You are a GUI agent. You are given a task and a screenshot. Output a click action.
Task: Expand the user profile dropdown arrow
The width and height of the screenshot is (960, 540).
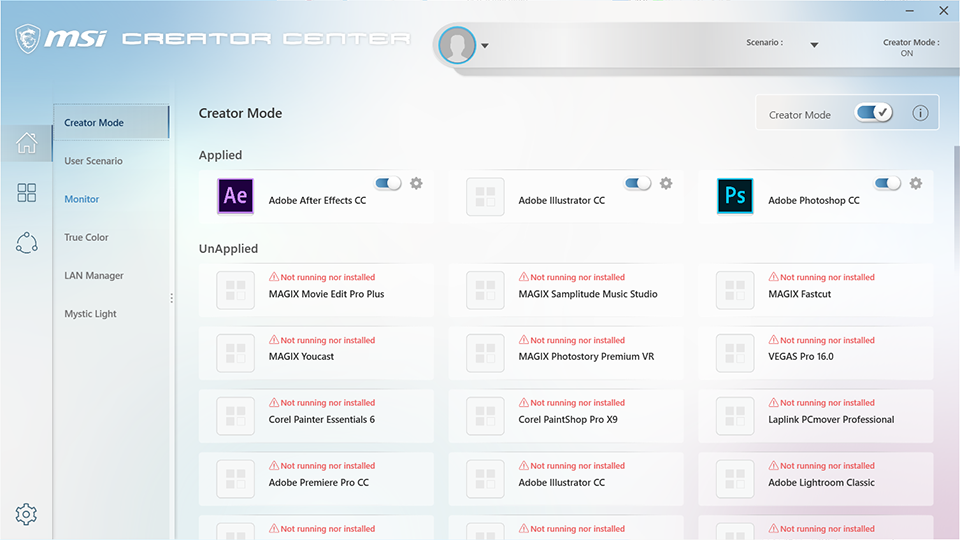click(485, 46)
